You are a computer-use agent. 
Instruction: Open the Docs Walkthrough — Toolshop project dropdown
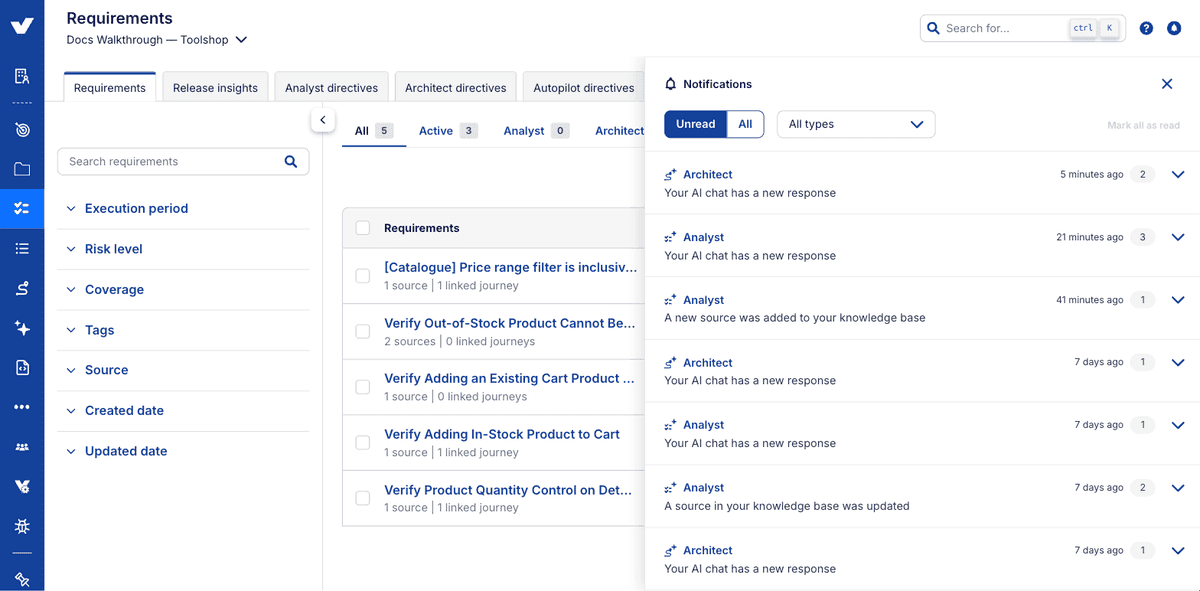[157, 40]
